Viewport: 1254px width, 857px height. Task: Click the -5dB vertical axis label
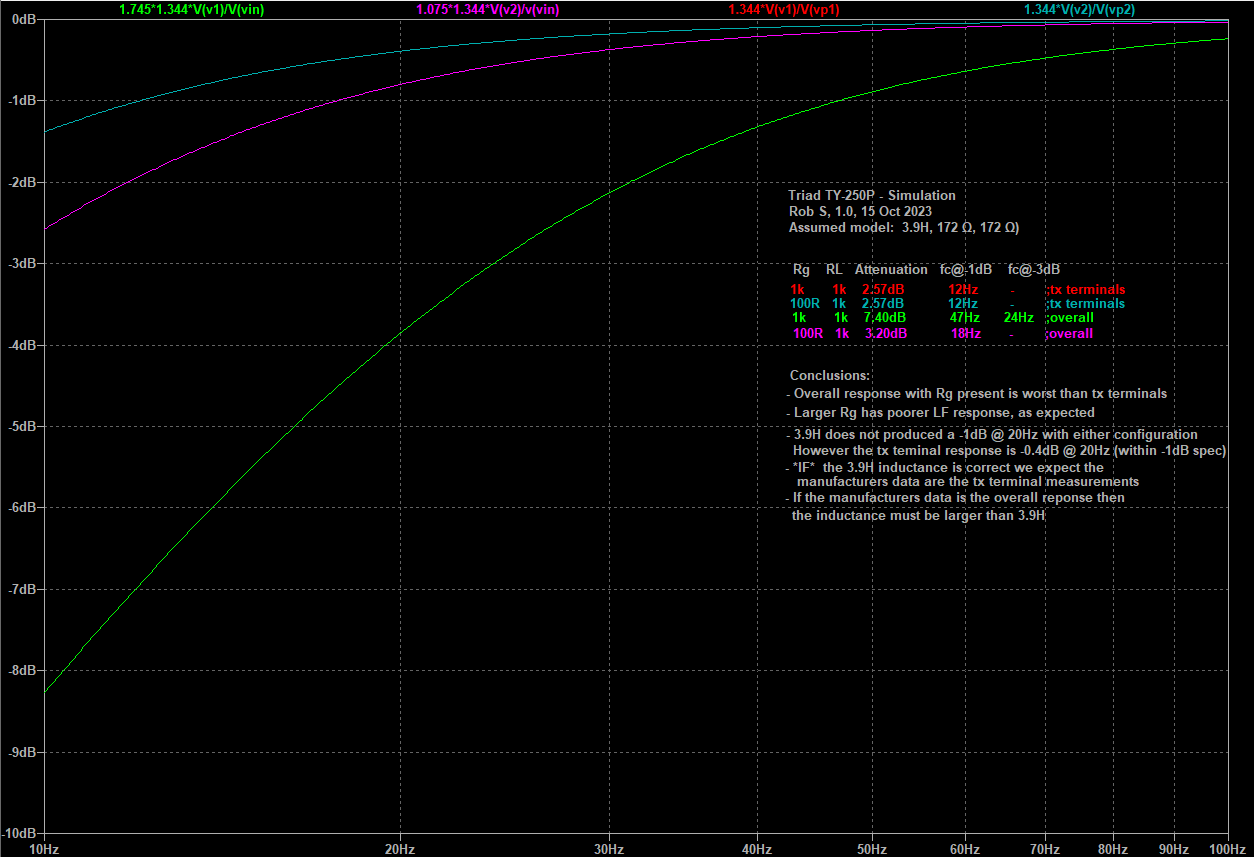22,427
